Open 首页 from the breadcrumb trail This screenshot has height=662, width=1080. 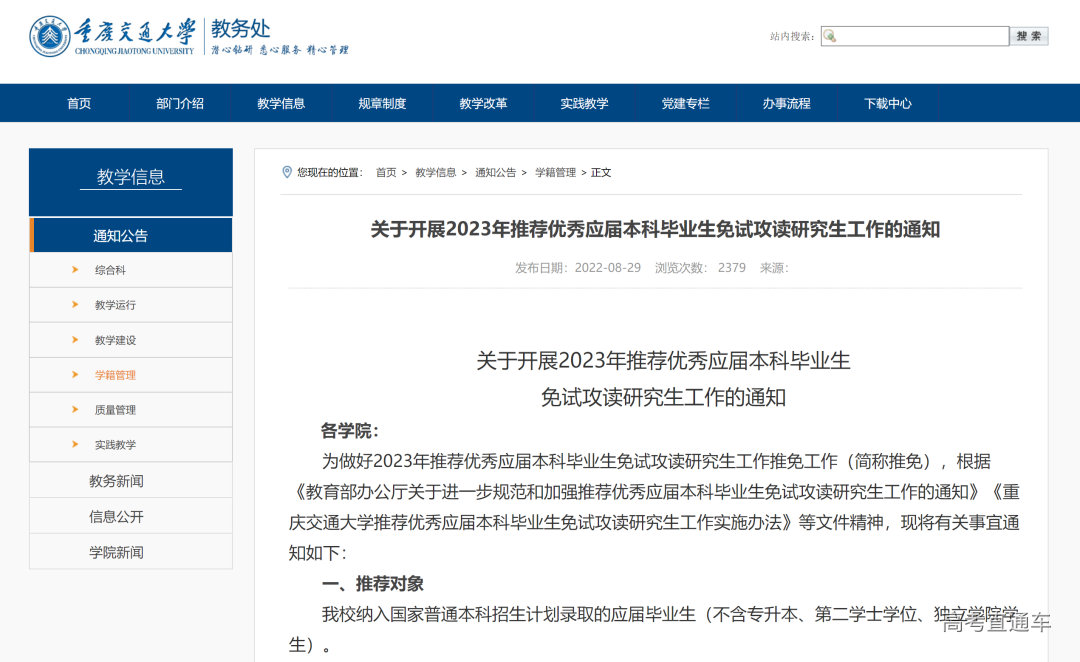click(385, 171)
